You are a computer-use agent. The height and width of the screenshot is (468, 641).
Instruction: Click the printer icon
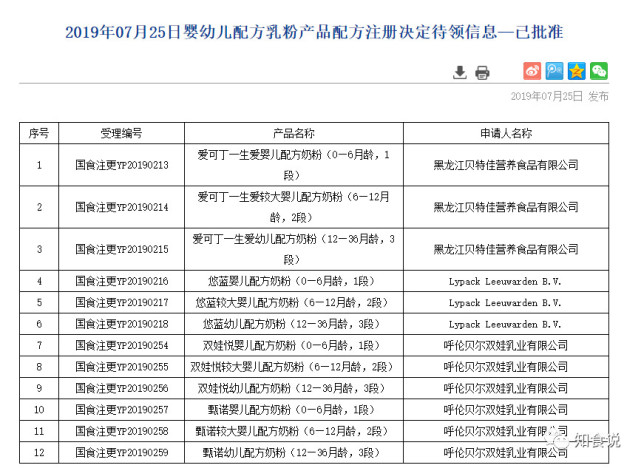click(482, 73)
